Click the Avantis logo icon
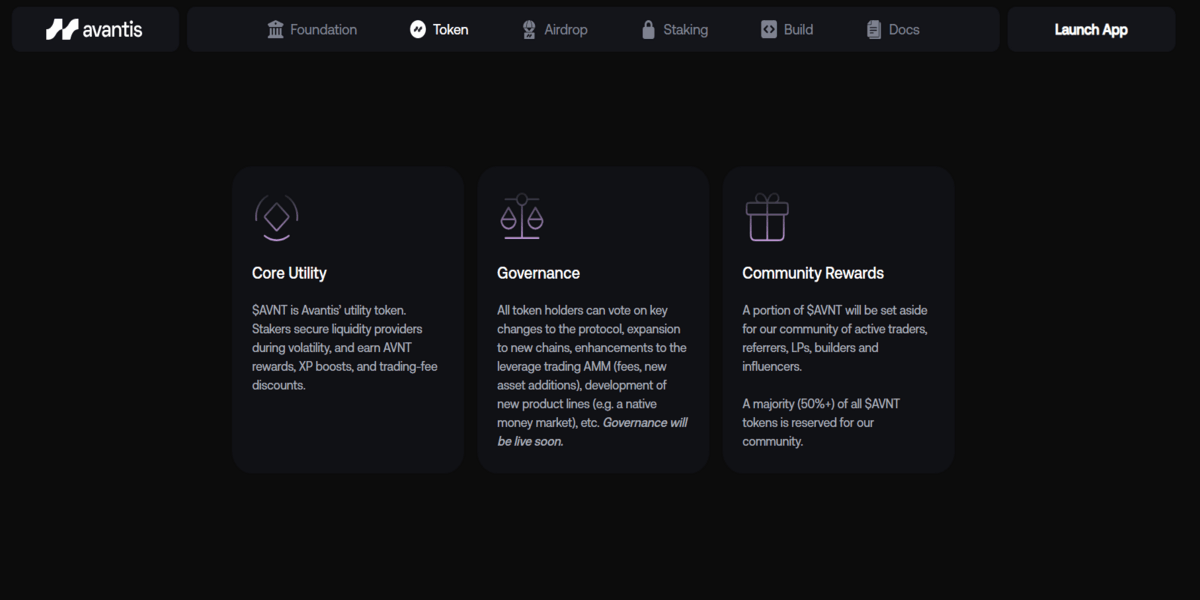The width and height of the screenshot is (1200, 600). pyautogui.click(x=62, y=29)
